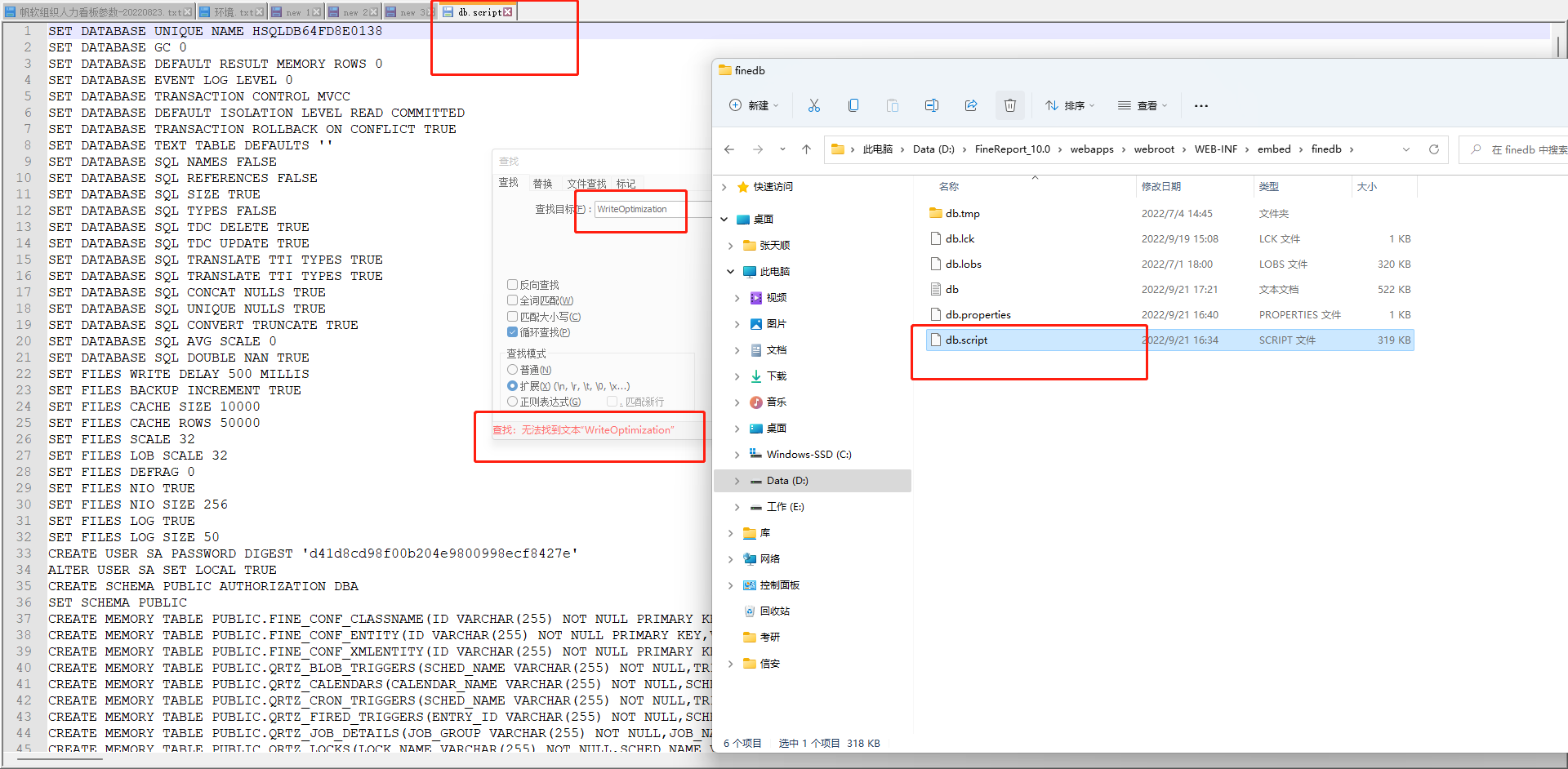Switch to the db.script editor tab

[x=479, y=12]
